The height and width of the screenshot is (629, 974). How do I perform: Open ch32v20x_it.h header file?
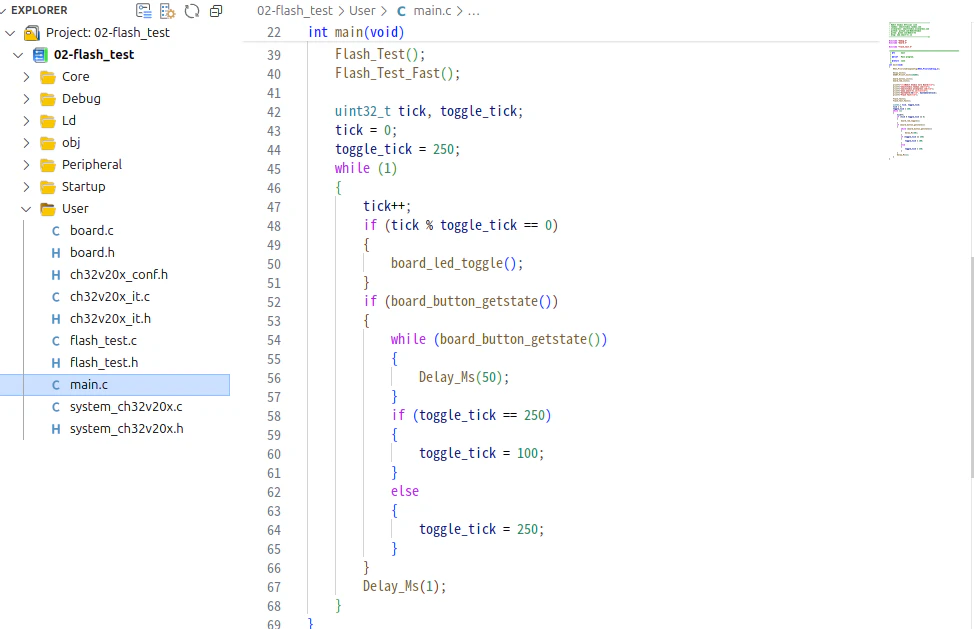click(x=110, y=319)
